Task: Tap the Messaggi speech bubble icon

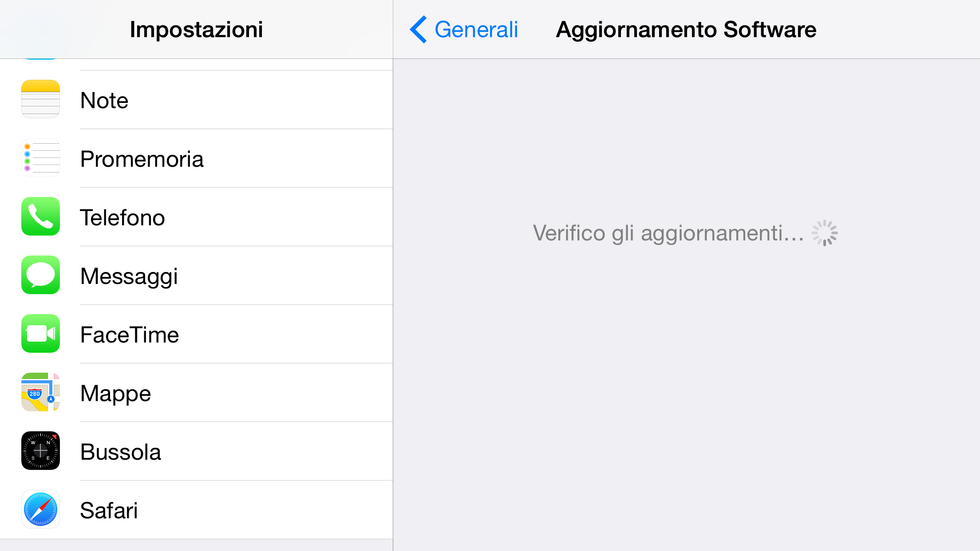Action: [41, 275]
